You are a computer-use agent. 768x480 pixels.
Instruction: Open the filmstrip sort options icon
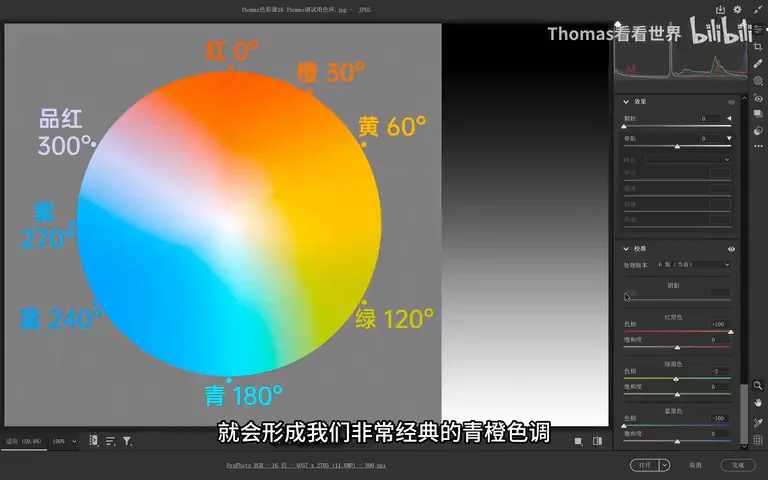tap(110, 441)
